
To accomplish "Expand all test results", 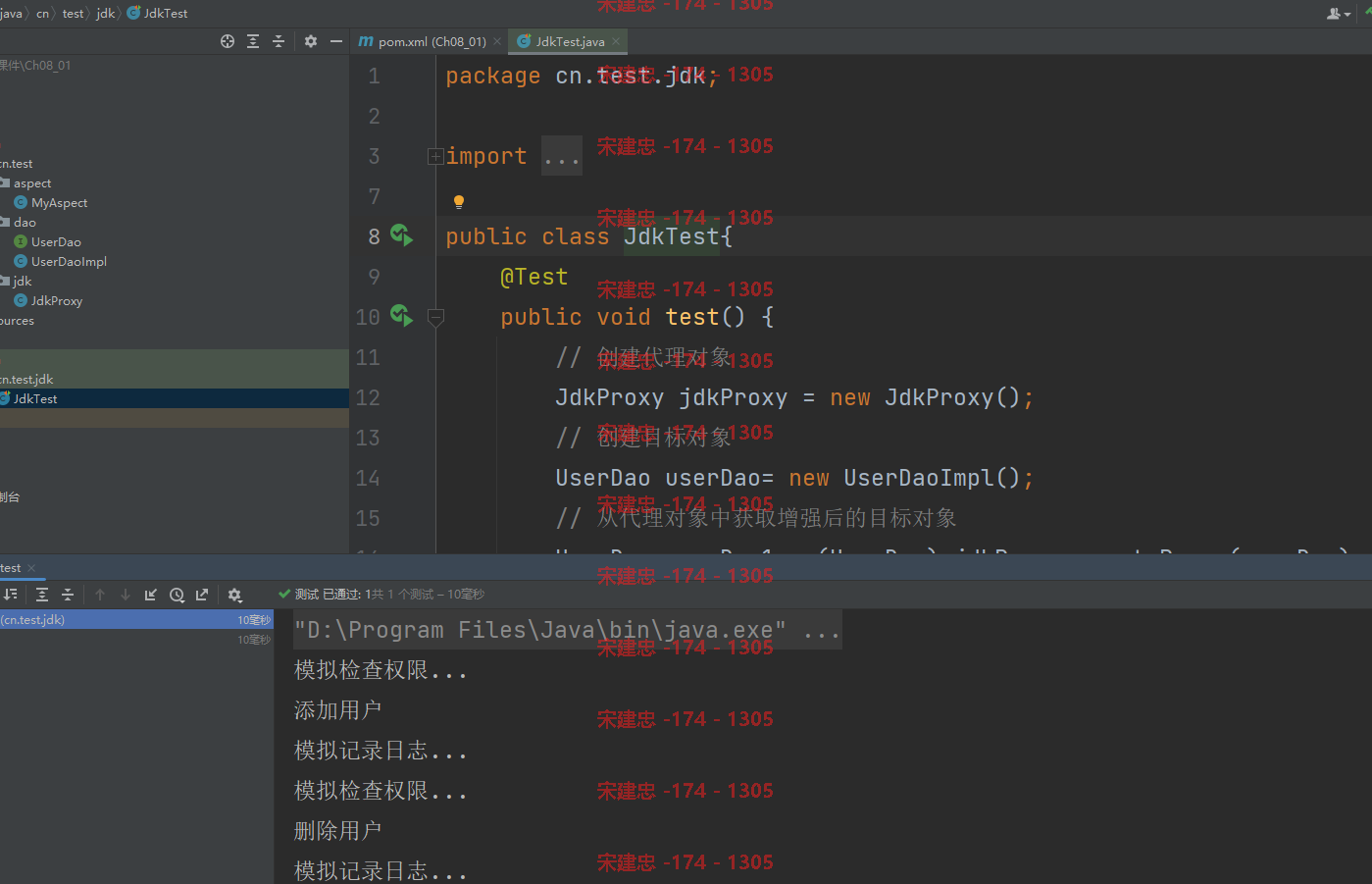I will (42, 595).
